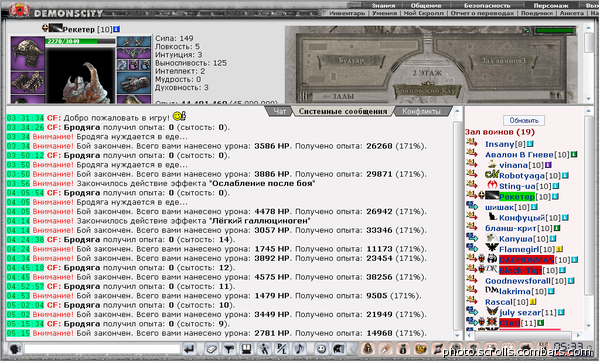Click the info icon beside Рекетер [10] header

point(117,29)
